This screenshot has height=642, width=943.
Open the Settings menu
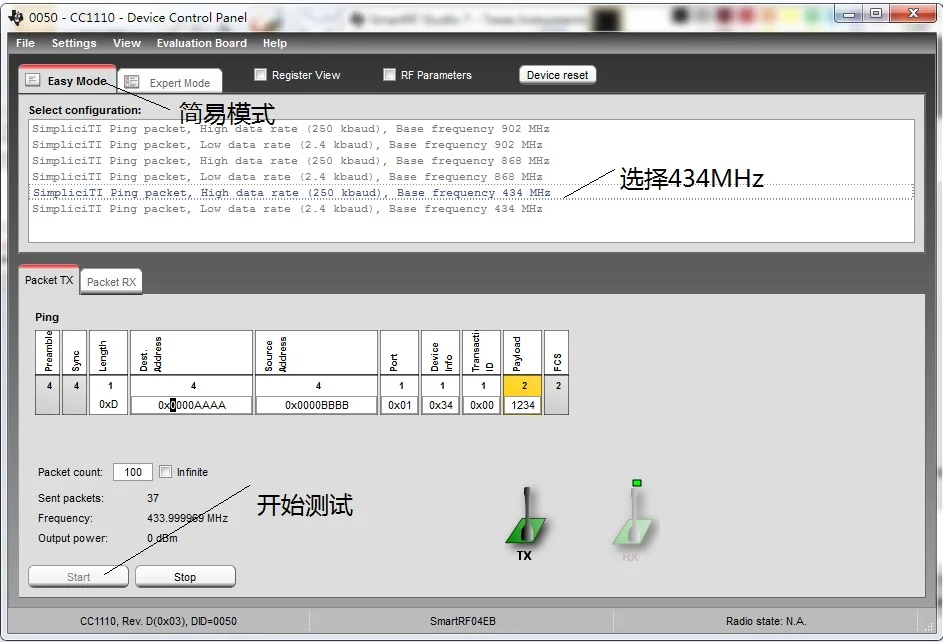pos(74,43)
